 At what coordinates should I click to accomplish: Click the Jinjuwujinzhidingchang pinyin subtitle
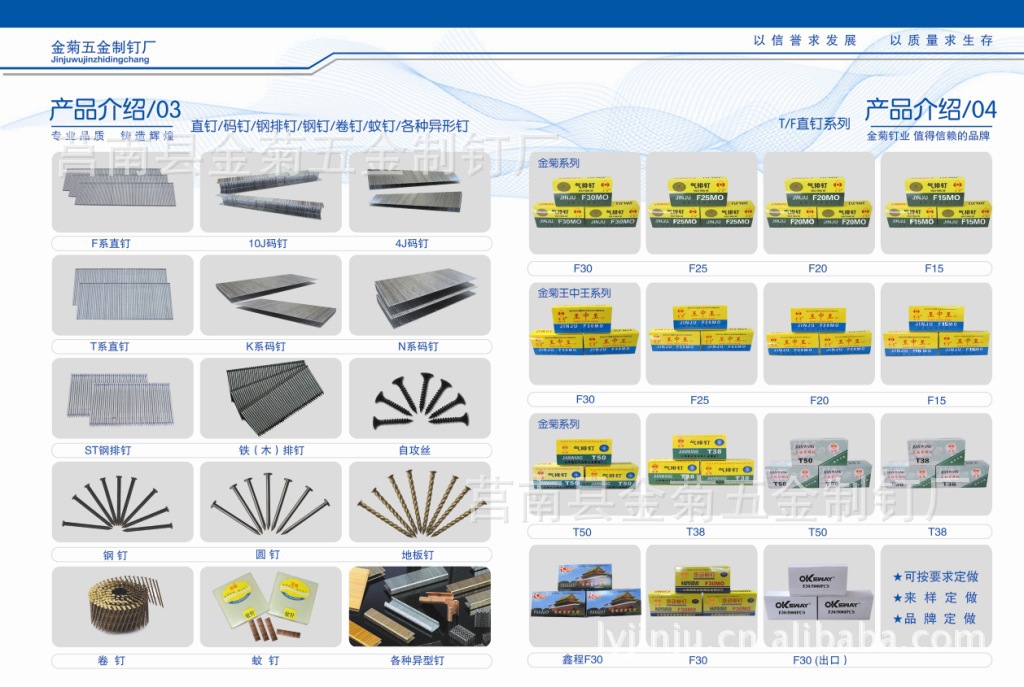pyautogui.click(x=100, y=60)
